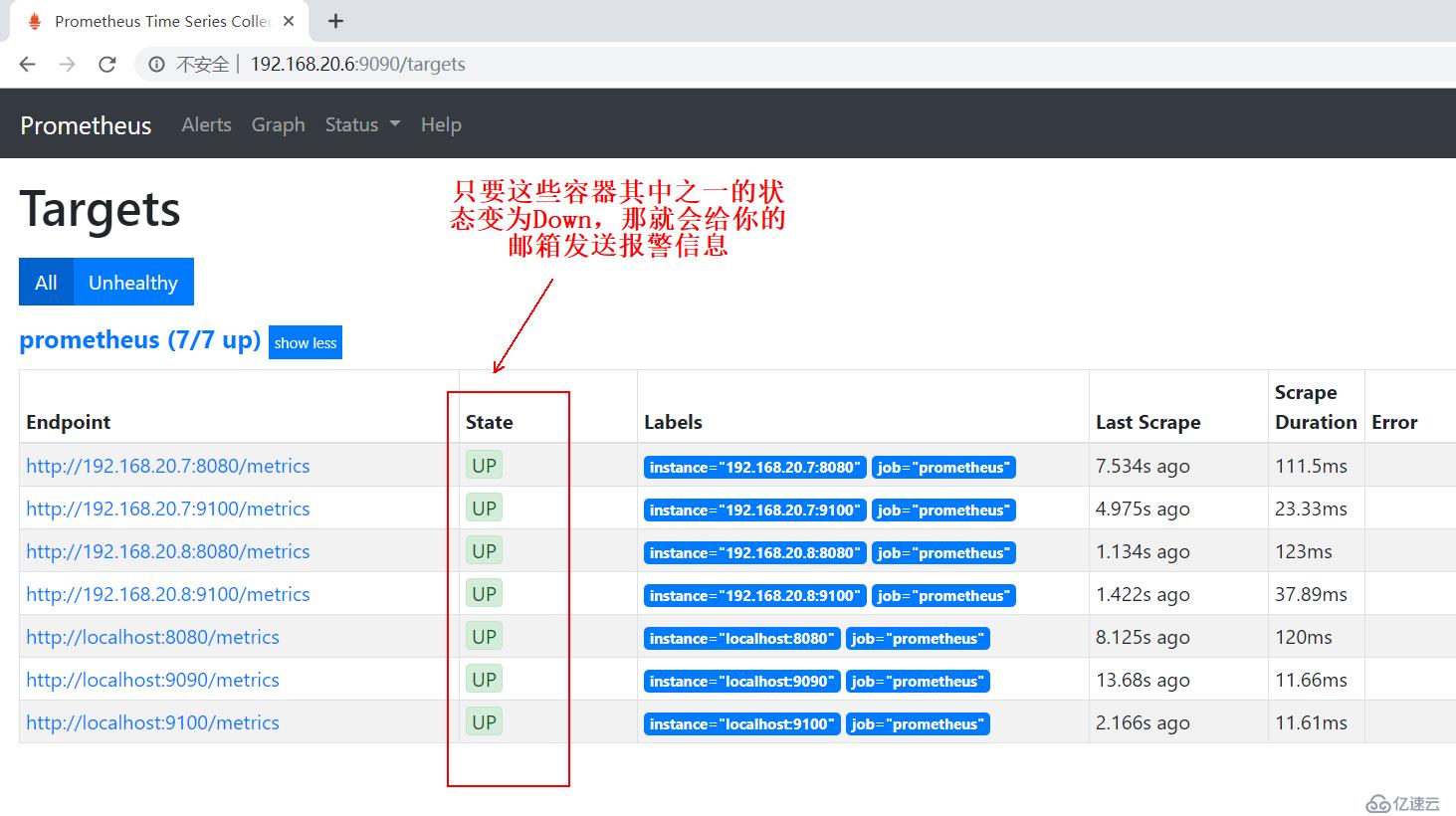Click the UP badge for 192.168.20.8:8080
Screen dimensions: 1456x816
pos(484,550)
